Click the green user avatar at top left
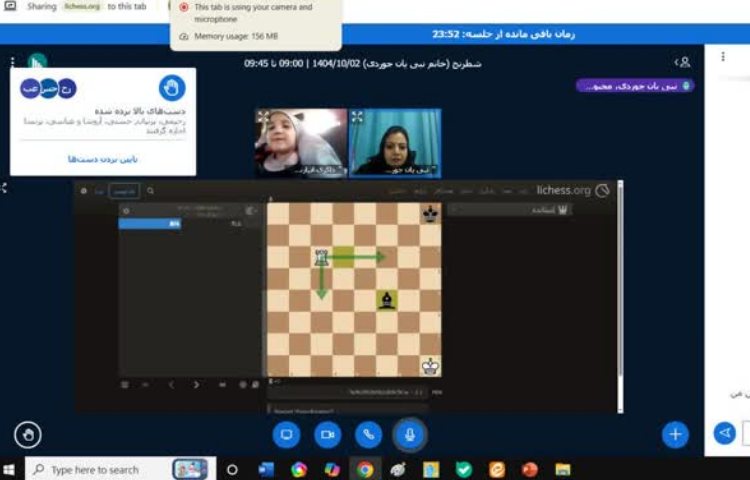 [x=37, y=61]
